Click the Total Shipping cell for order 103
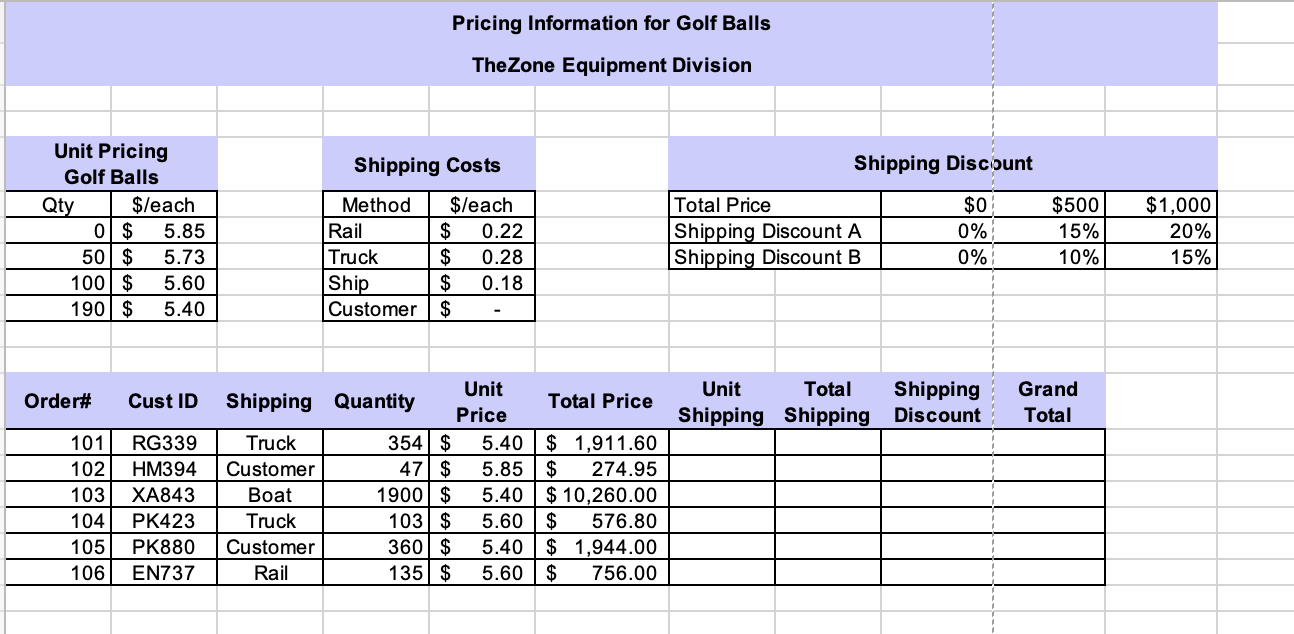Viewport: 1294px width, 634px height. coord(827,495)
